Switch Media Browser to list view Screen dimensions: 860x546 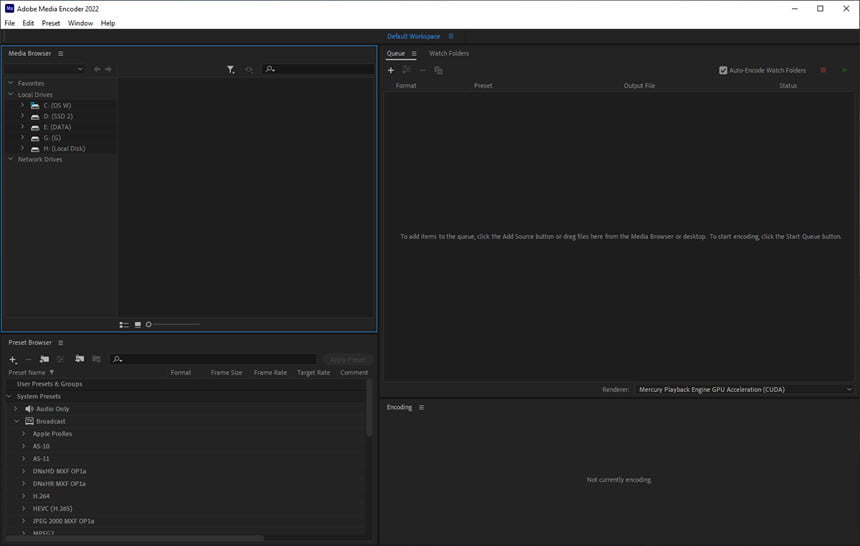(x=124, y=324)
